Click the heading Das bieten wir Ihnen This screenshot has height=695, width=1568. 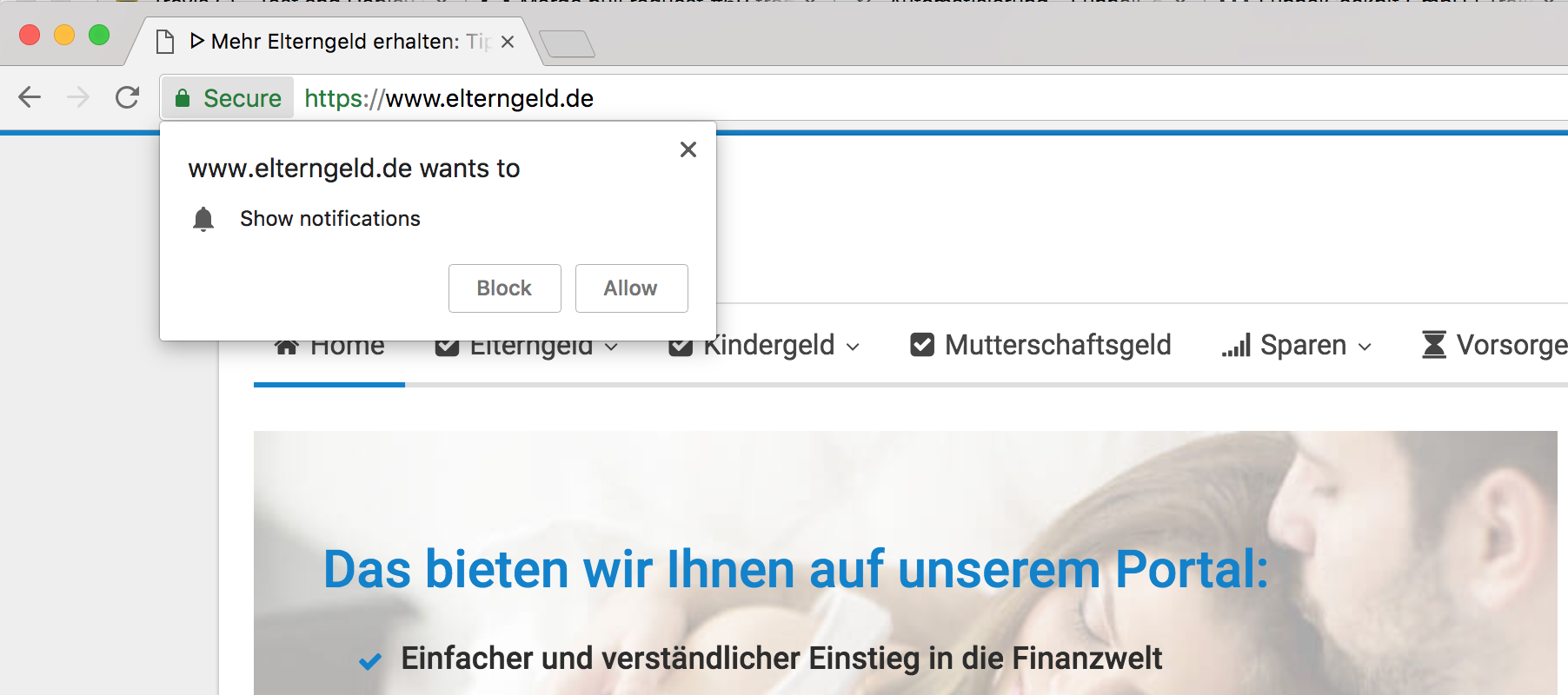coord(795,570)
